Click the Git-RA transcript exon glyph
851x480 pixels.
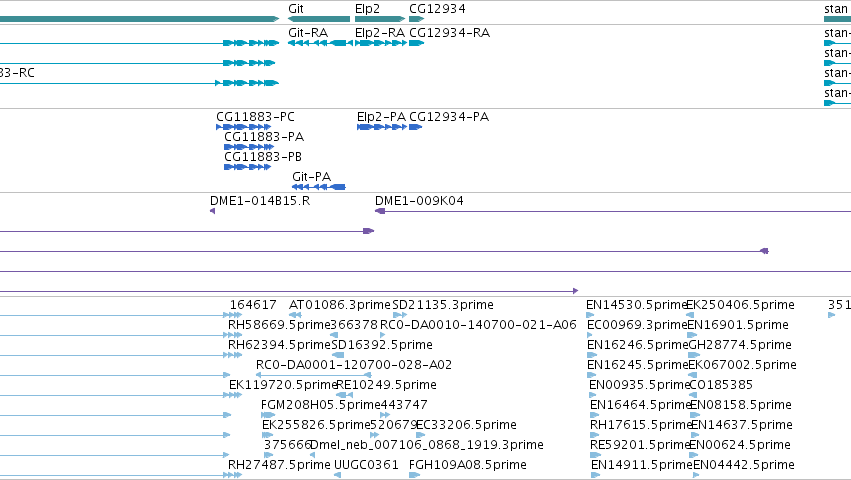point(320,43)
